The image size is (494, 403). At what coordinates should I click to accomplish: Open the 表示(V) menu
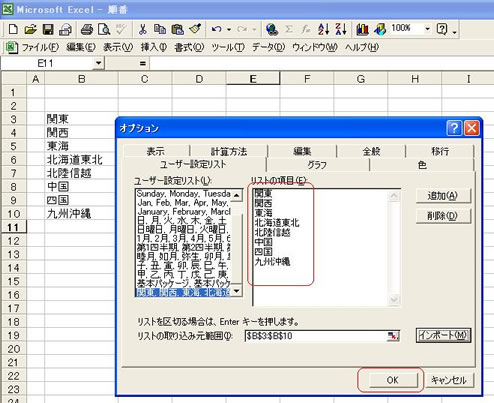tap(118, 47)
